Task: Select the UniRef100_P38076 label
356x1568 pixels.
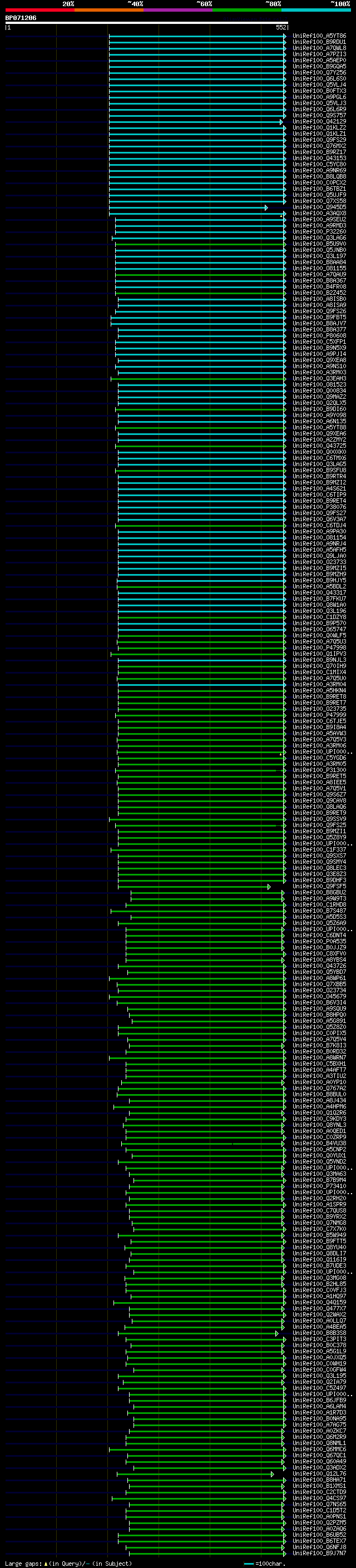Action: 319,507
